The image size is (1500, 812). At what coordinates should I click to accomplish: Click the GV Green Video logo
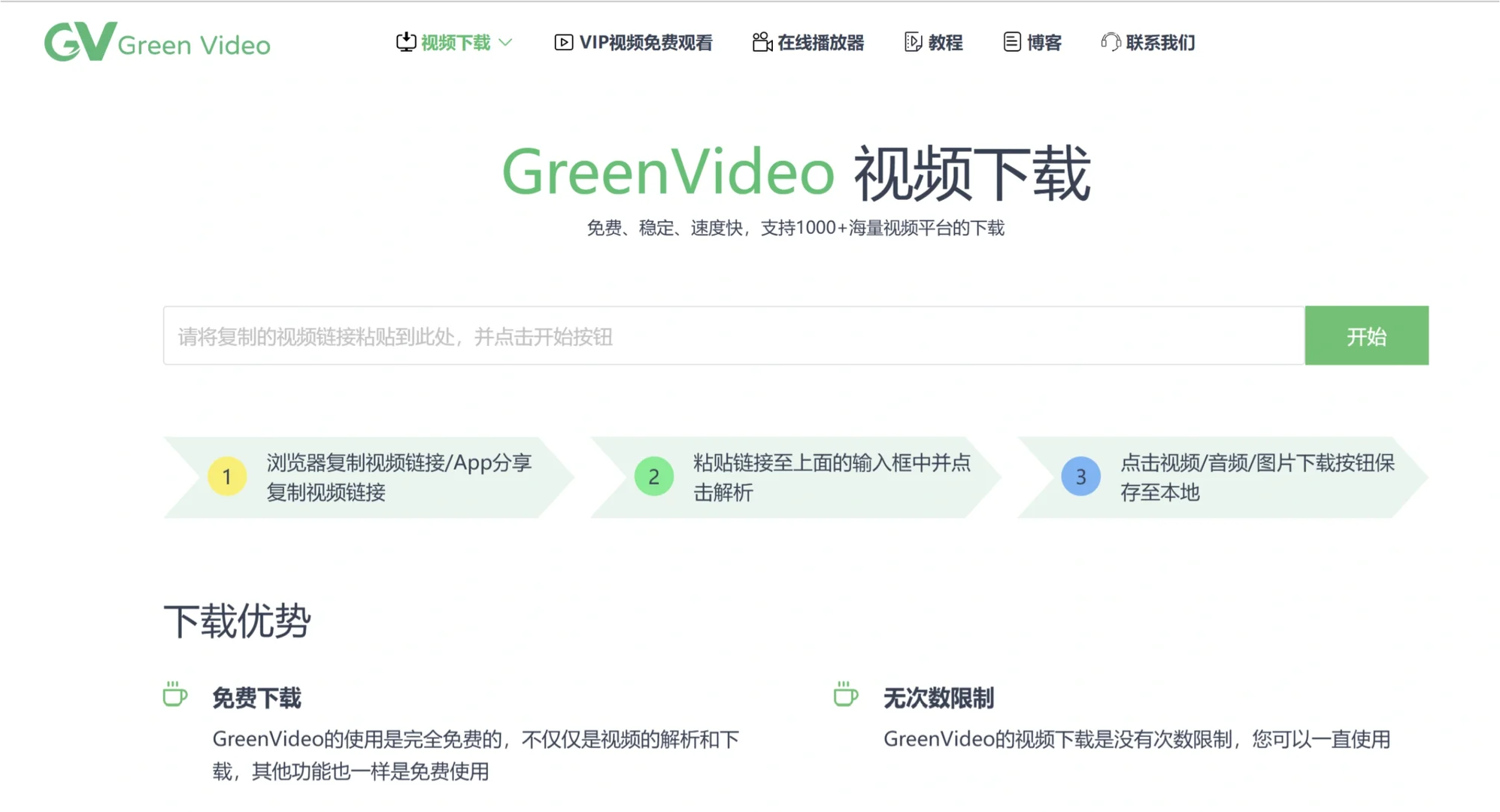(157, 43)
